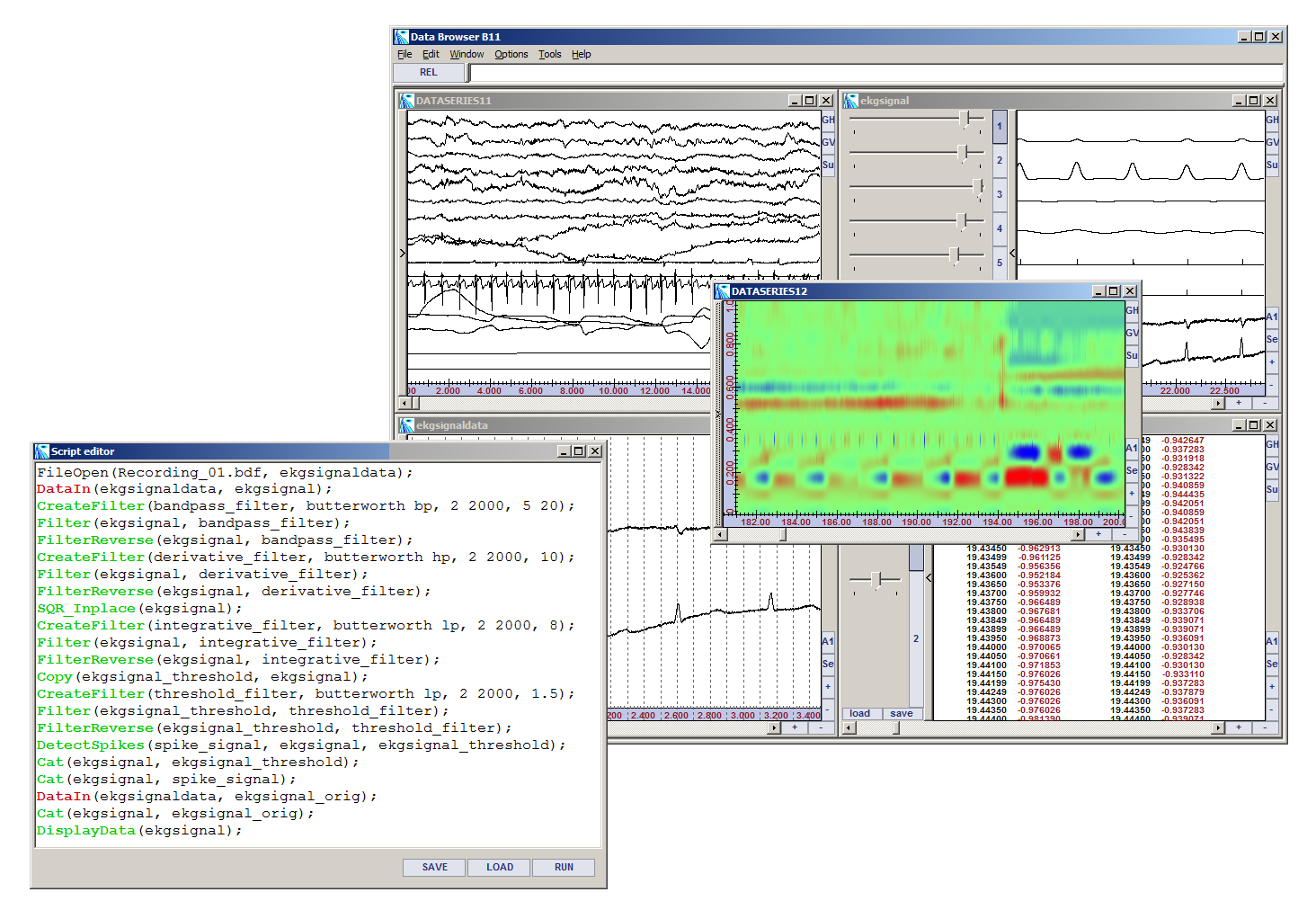Open the Options menu

511,54
